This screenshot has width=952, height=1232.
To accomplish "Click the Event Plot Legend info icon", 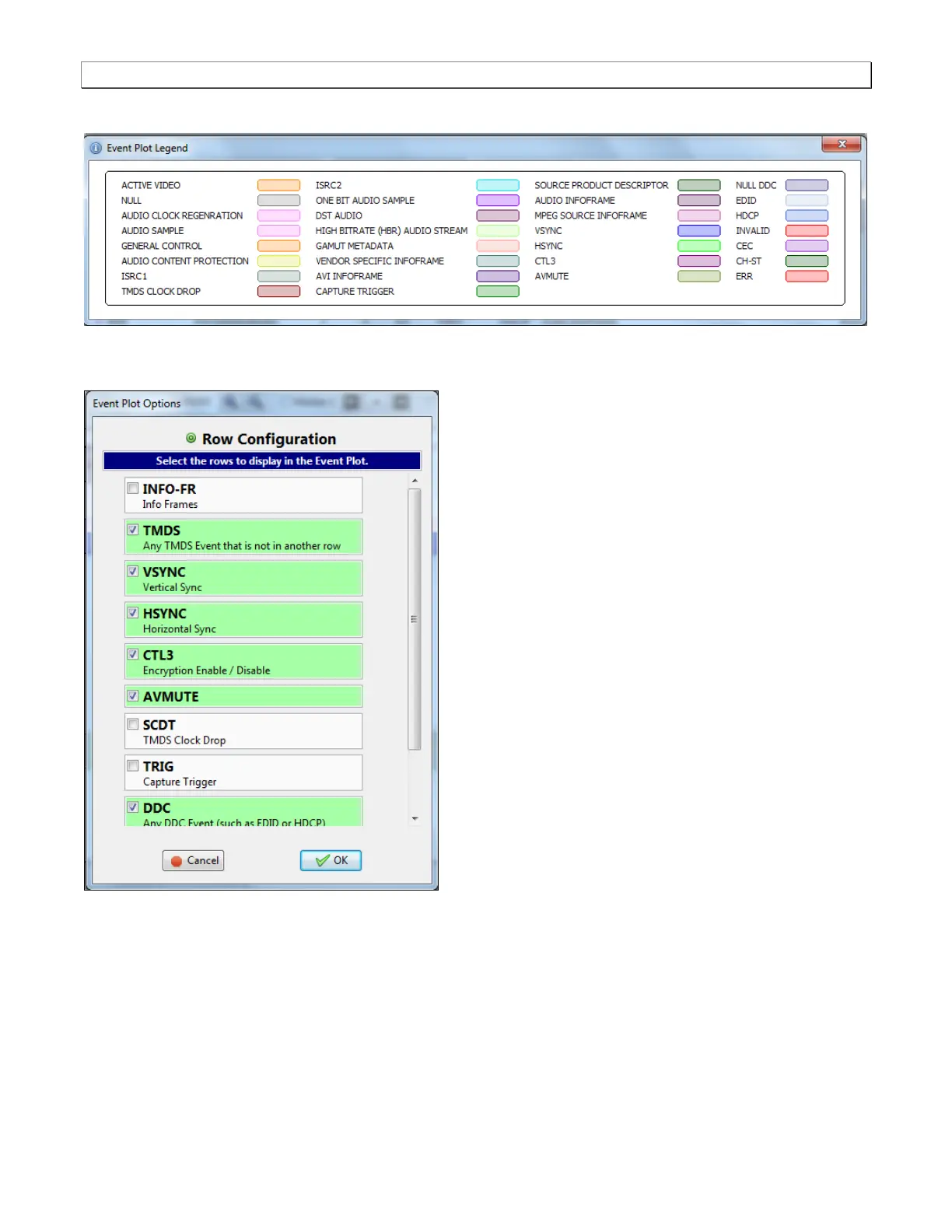I will pos(96,148).
